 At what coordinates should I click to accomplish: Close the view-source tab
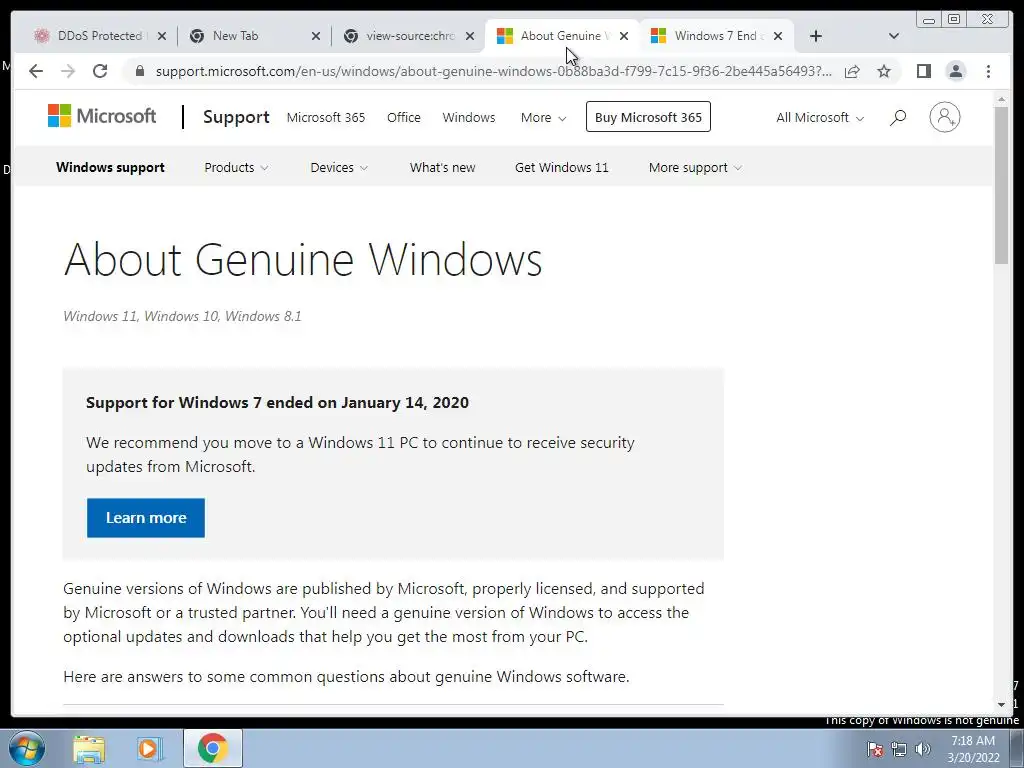[470, 36]
